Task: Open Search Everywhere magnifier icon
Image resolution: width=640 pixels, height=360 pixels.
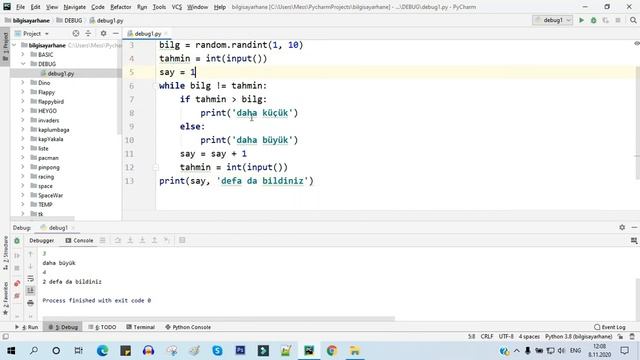Action: pyautogui.click(x=633, y=20)
